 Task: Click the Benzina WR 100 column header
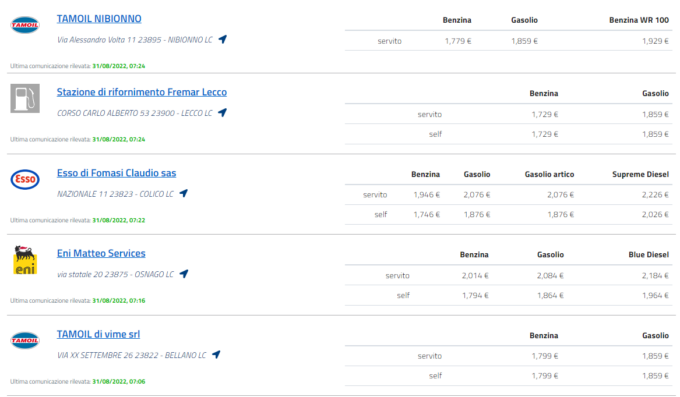[639, 20]
